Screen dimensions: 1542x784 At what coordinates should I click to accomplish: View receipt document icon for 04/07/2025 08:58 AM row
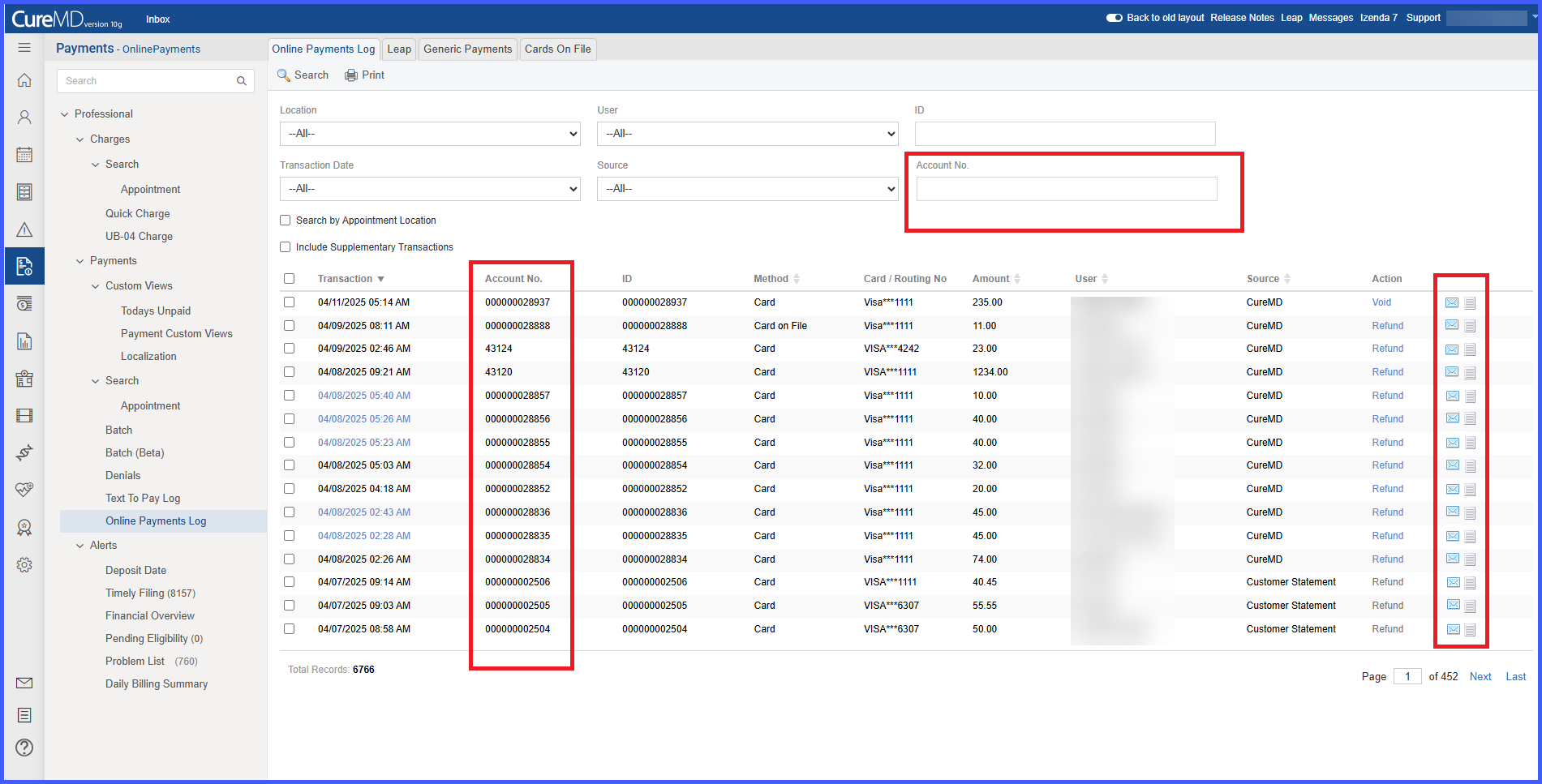coord(1470,630)
